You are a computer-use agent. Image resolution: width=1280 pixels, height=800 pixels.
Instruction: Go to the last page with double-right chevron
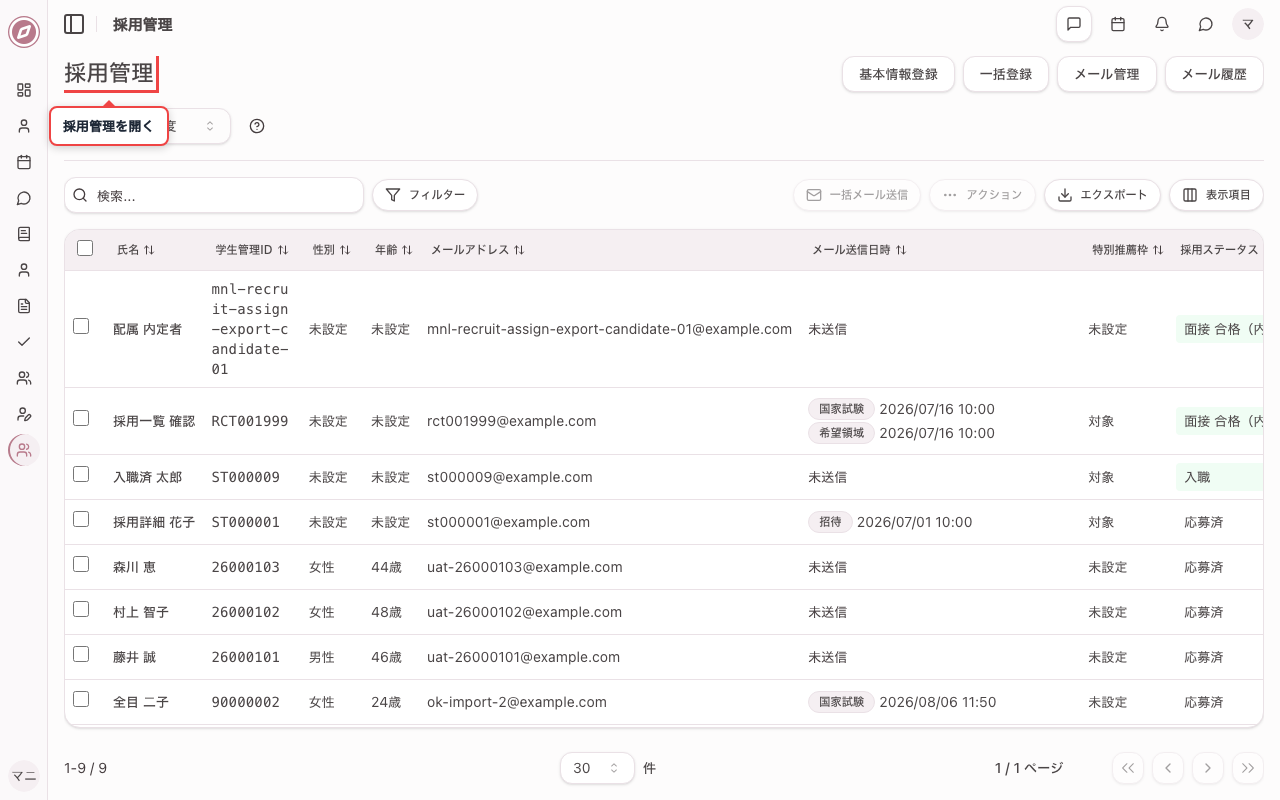[x=1248, y=768]
